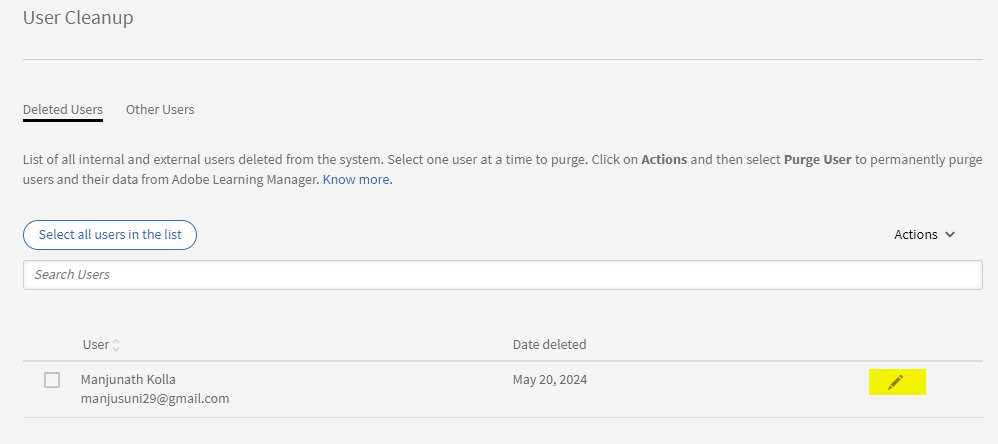Select the Deleted Users tab
The image size is (998, 444).
pyautogui.click(x=63, y=110)
